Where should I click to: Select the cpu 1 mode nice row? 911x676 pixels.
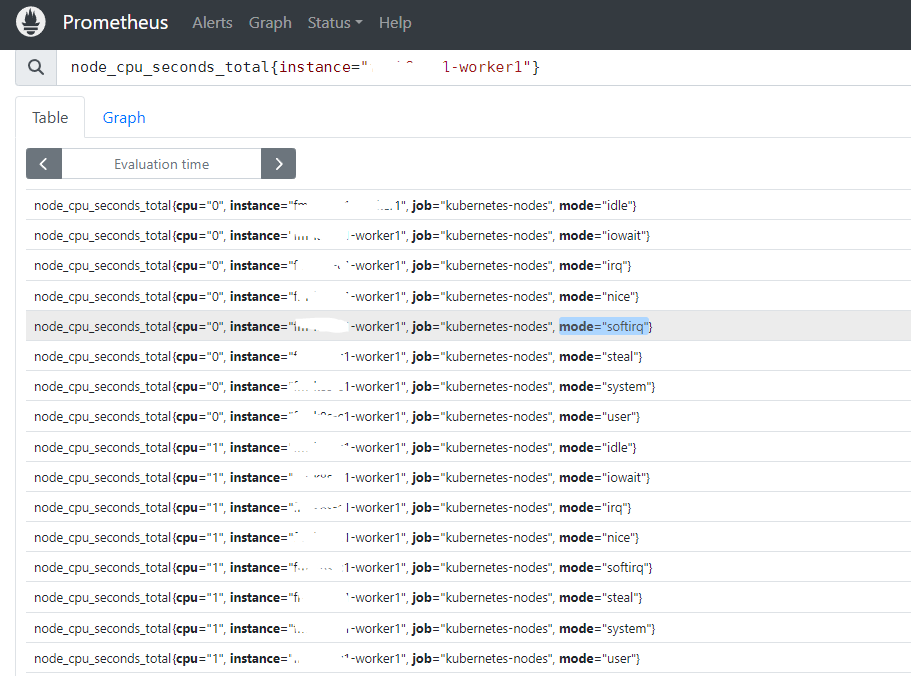(336, 537)
